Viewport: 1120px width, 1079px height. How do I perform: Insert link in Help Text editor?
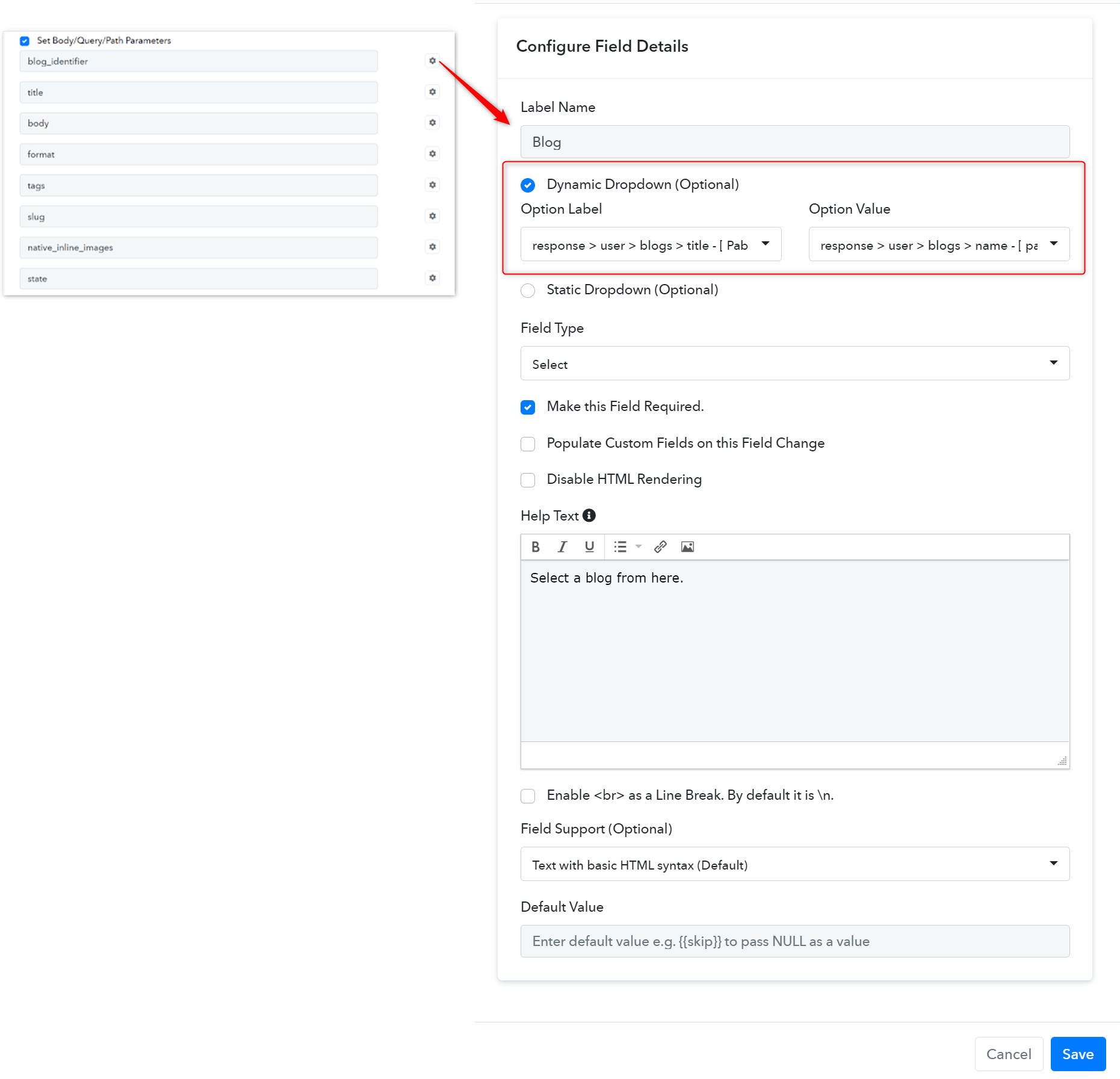661,547
